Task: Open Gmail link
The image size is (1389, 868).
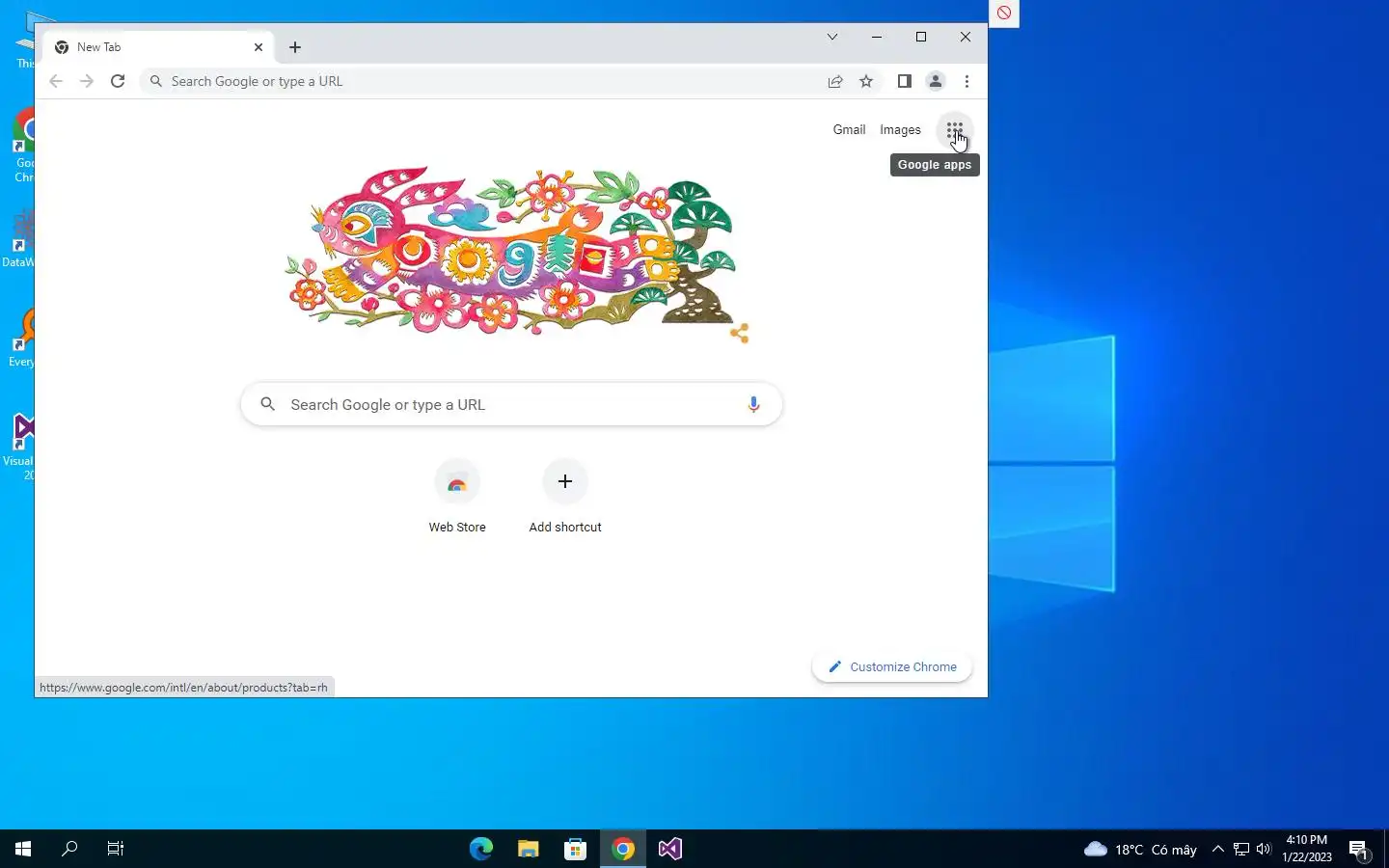Action: click(x=849, y=129)
